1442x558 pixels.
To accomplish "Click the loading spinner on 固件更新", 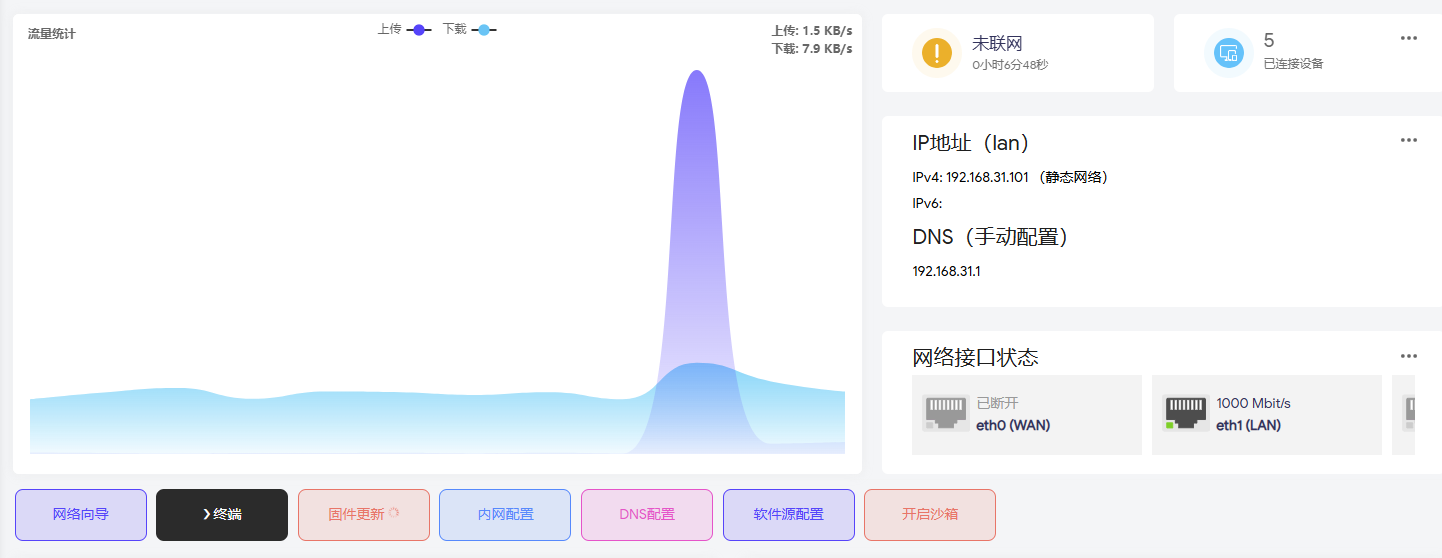I will point(394,513).
